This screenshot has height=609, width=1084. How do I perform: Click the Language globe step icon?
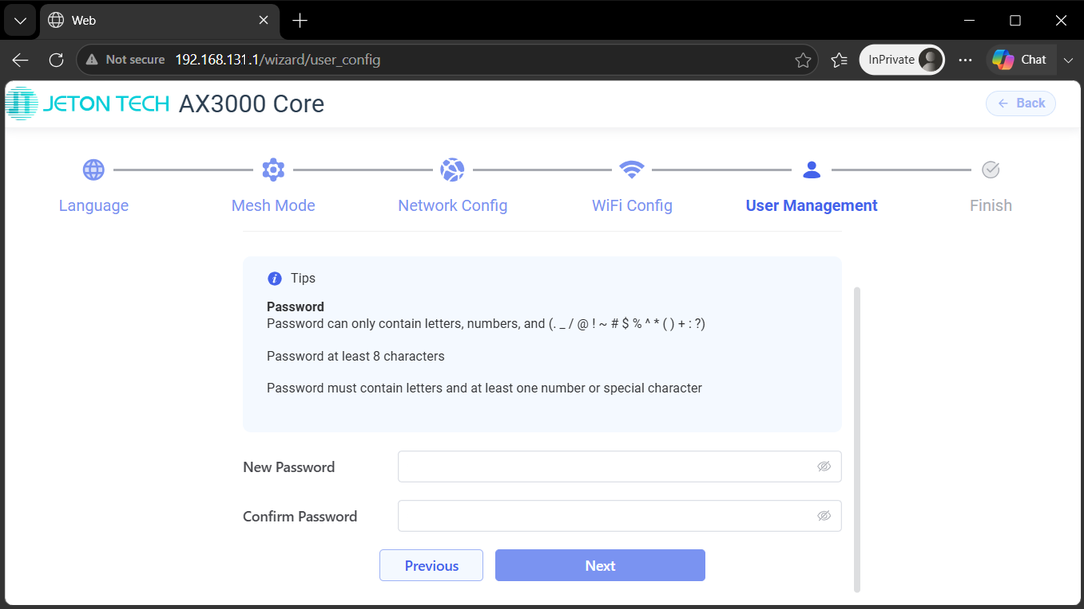coord(93,169)
